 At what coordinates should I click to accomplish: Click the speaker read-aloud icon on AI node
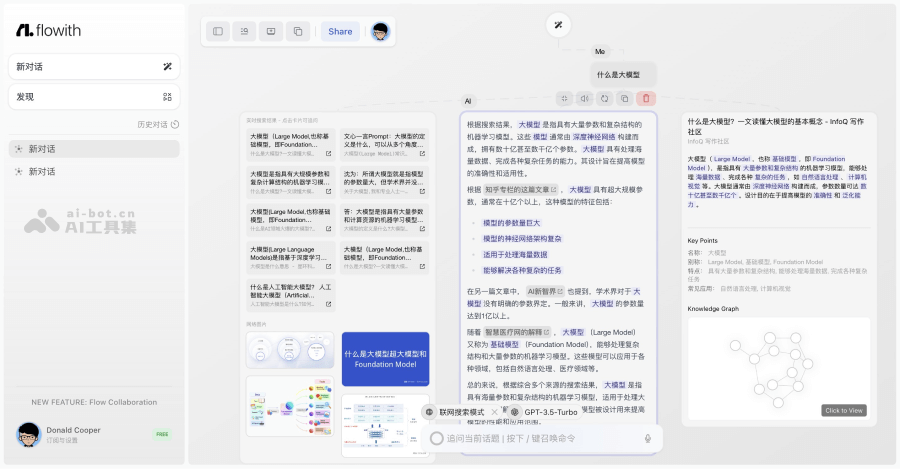point(583,98)
